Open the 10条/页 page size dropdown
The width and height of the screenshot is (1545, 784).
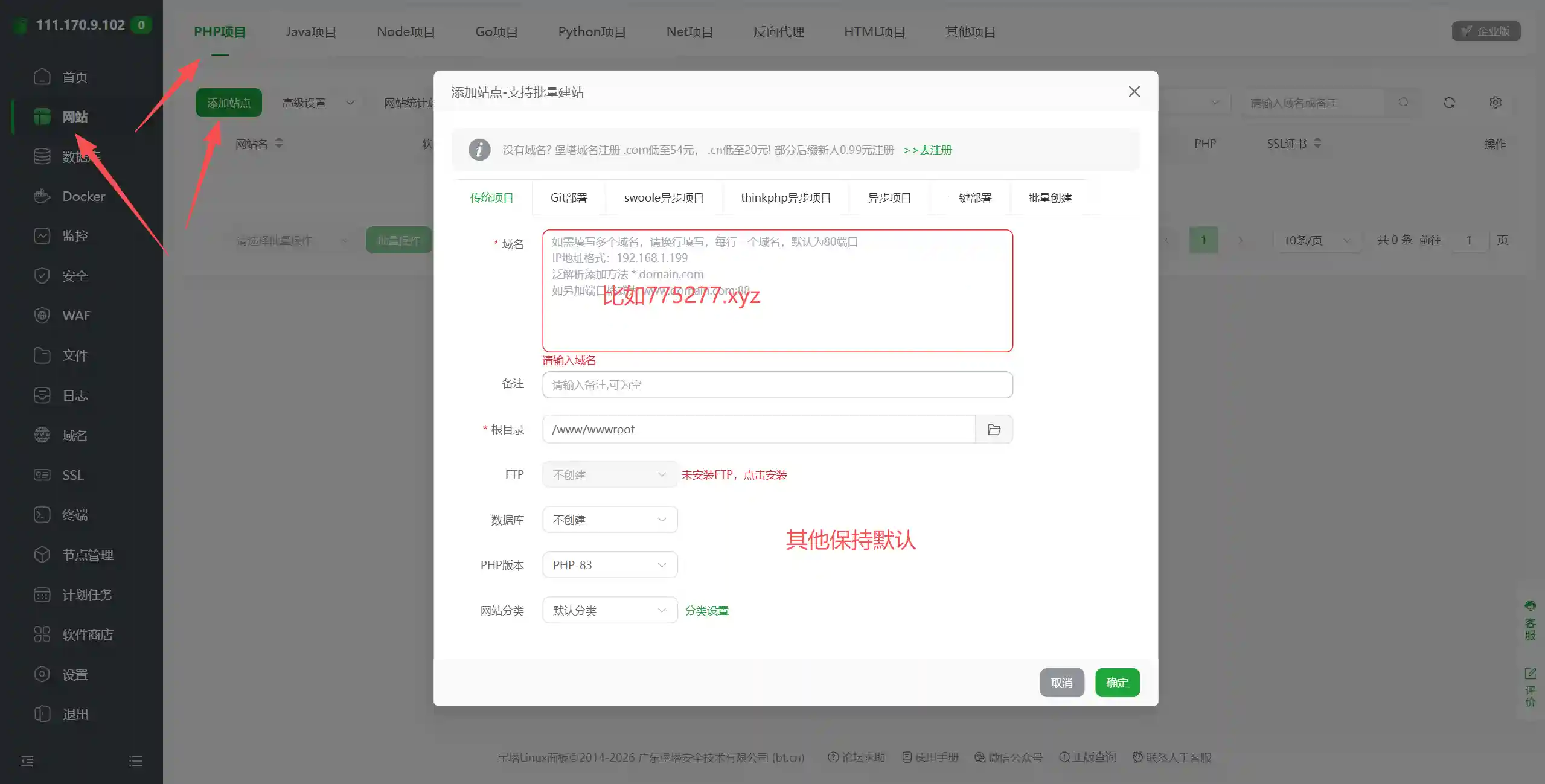coord(1317,240)
